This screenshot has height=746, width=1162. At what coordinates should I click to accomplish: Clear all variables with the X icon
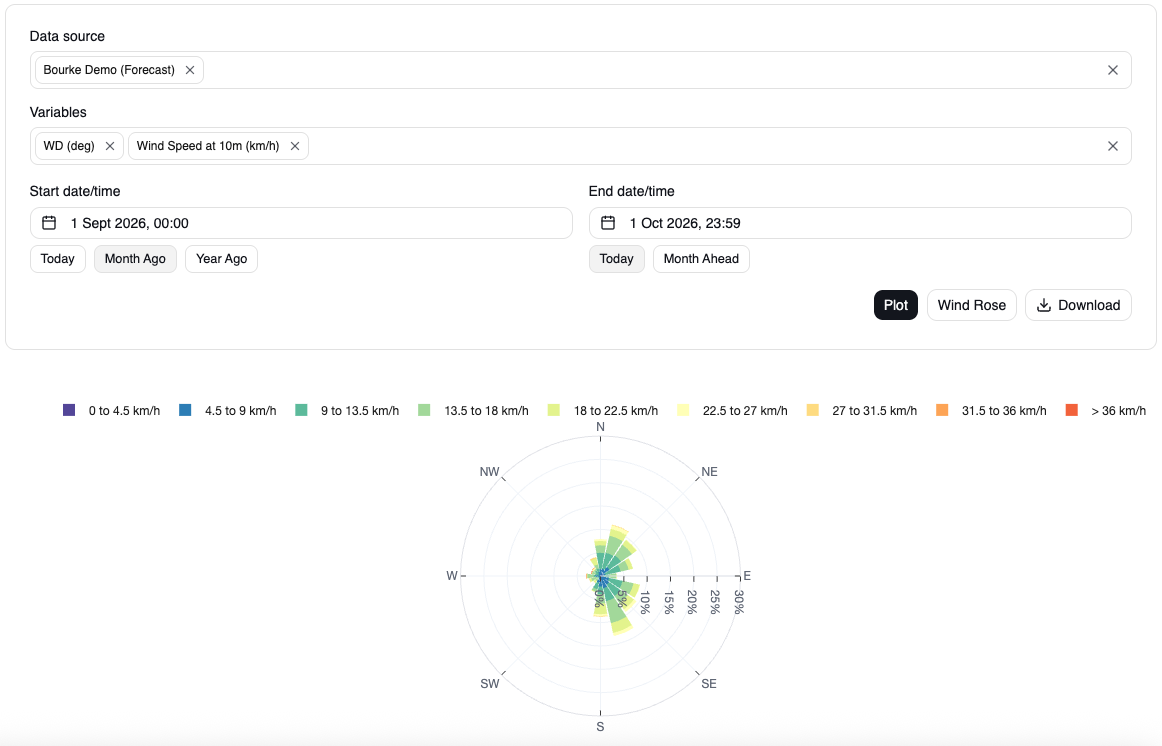[1112, 146]
